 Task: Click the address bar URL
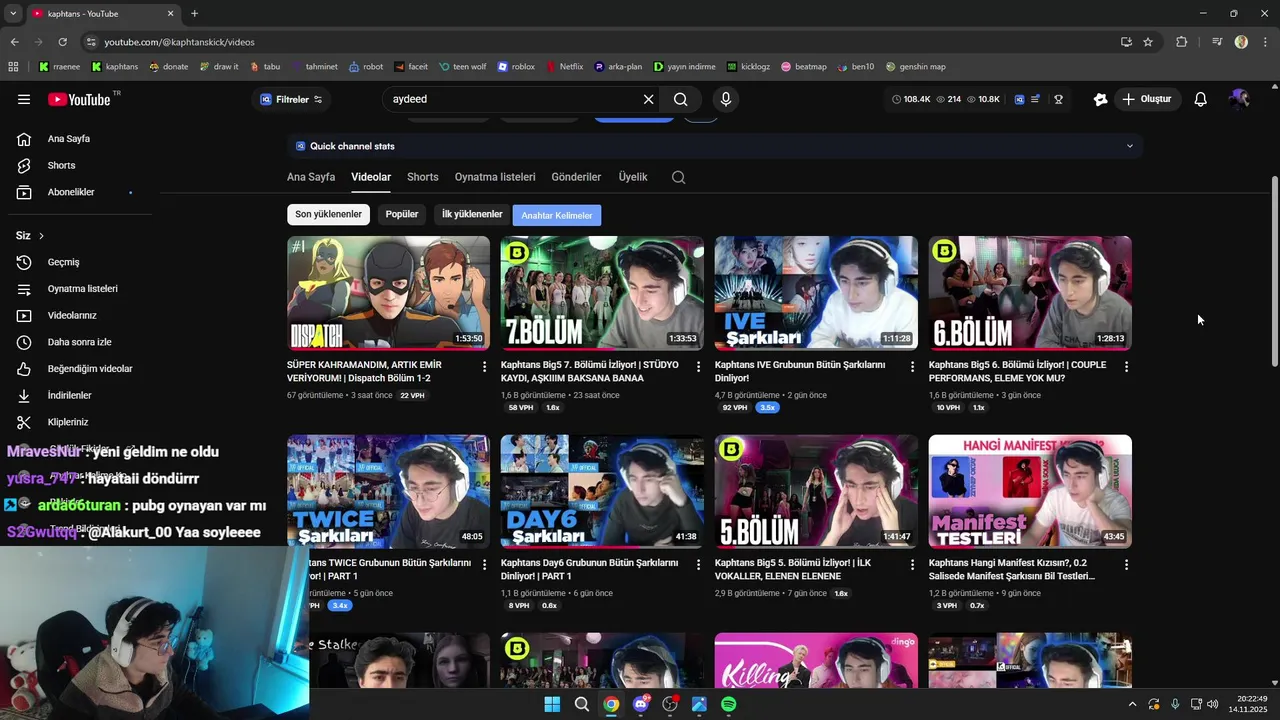tap(180, 42)
